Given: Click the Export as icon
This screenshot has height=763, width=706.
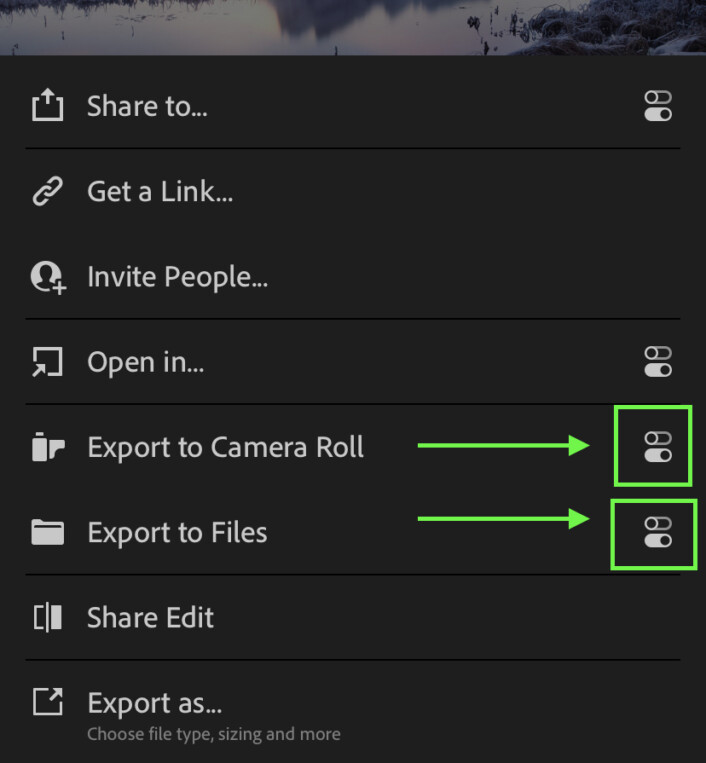Looking at the screenshot, I should (x=47, y=702).
